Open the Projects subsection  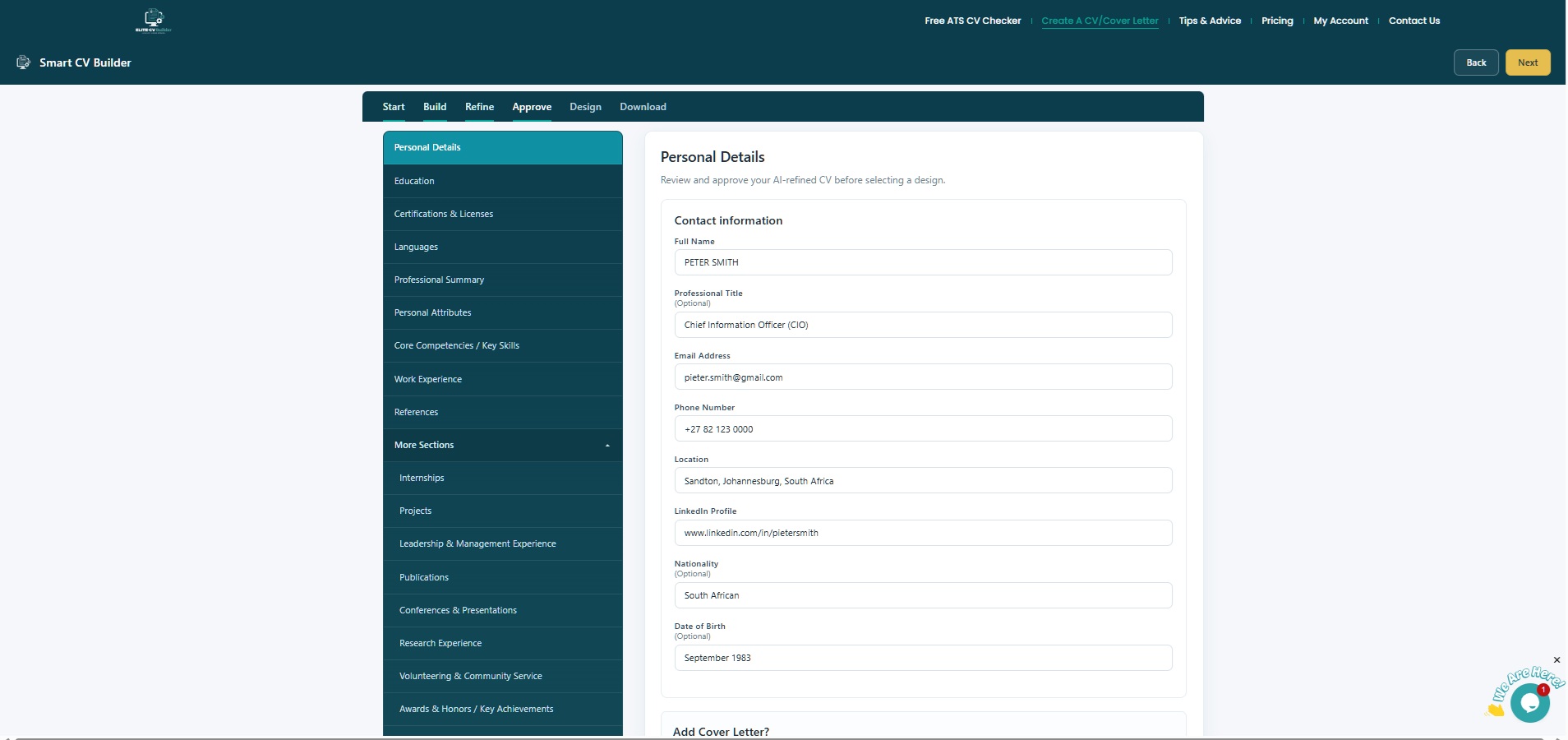pos(503,511)
